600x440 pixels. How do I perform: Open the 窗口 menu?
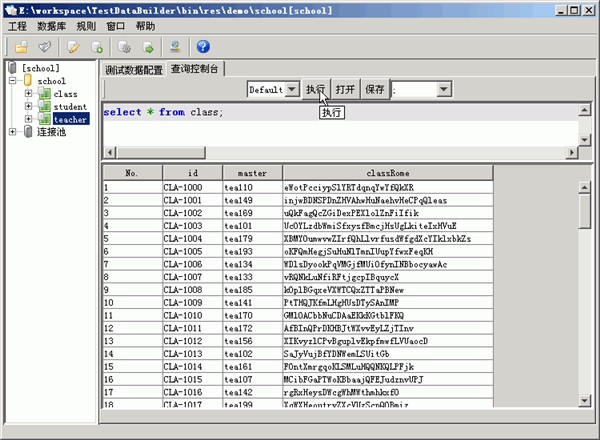(116, 26)
